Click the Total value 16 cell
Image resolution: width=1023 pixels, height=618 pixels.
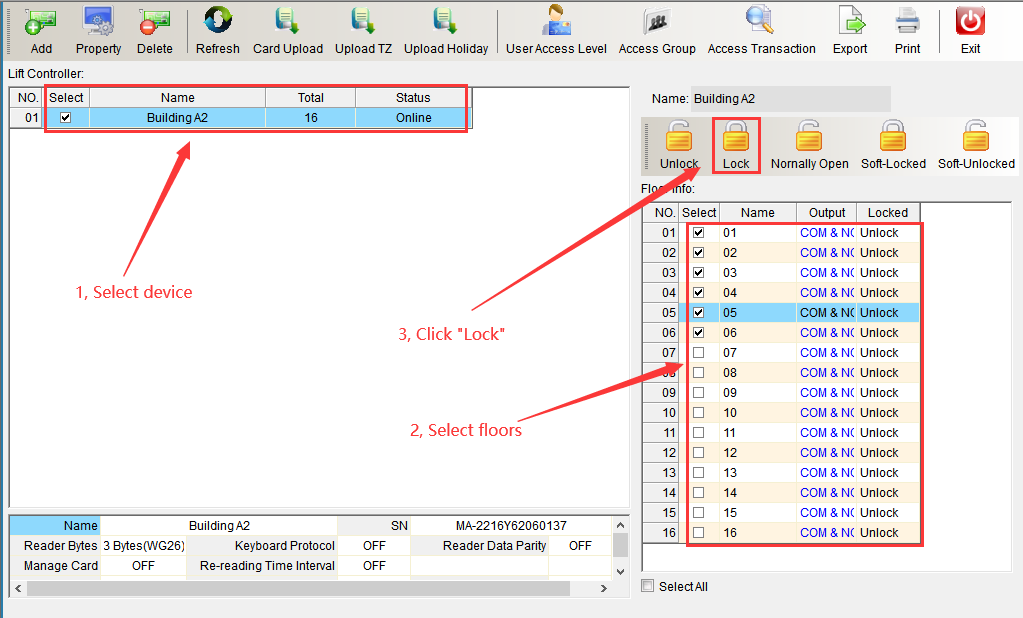click(311, 118)
